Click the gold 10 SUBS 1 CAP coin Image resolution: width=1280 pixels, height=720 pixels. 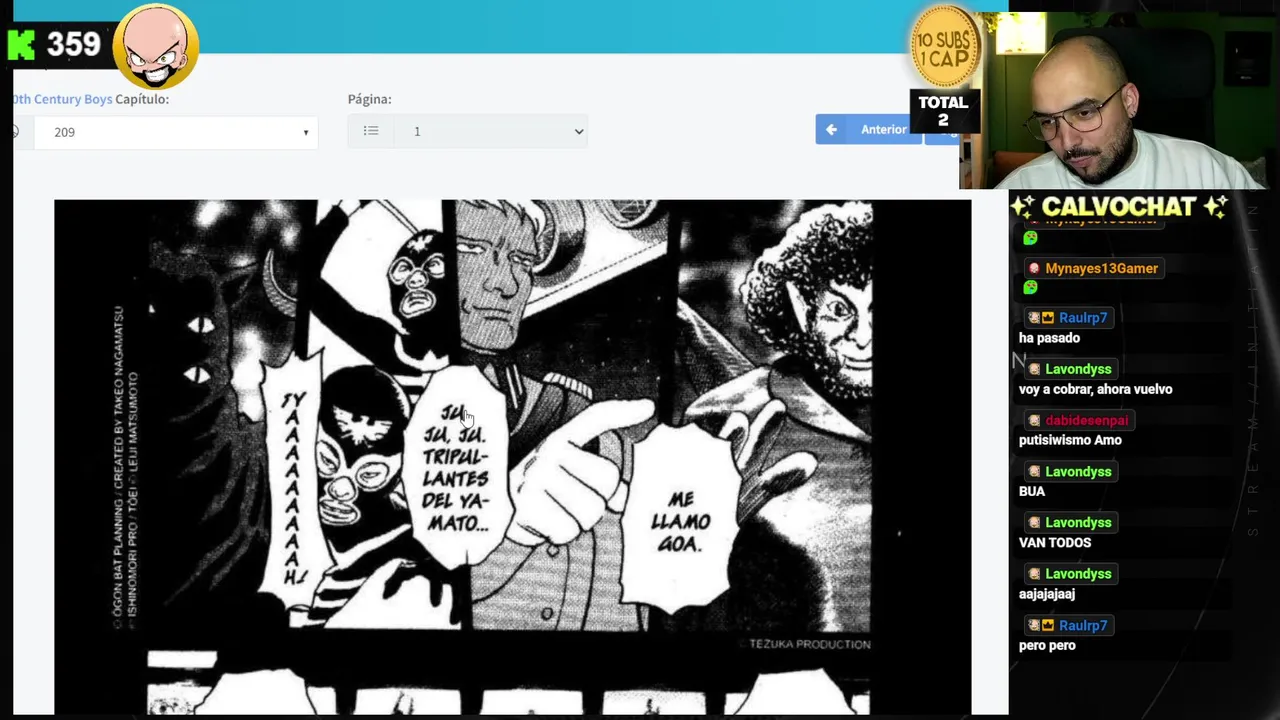943,47
